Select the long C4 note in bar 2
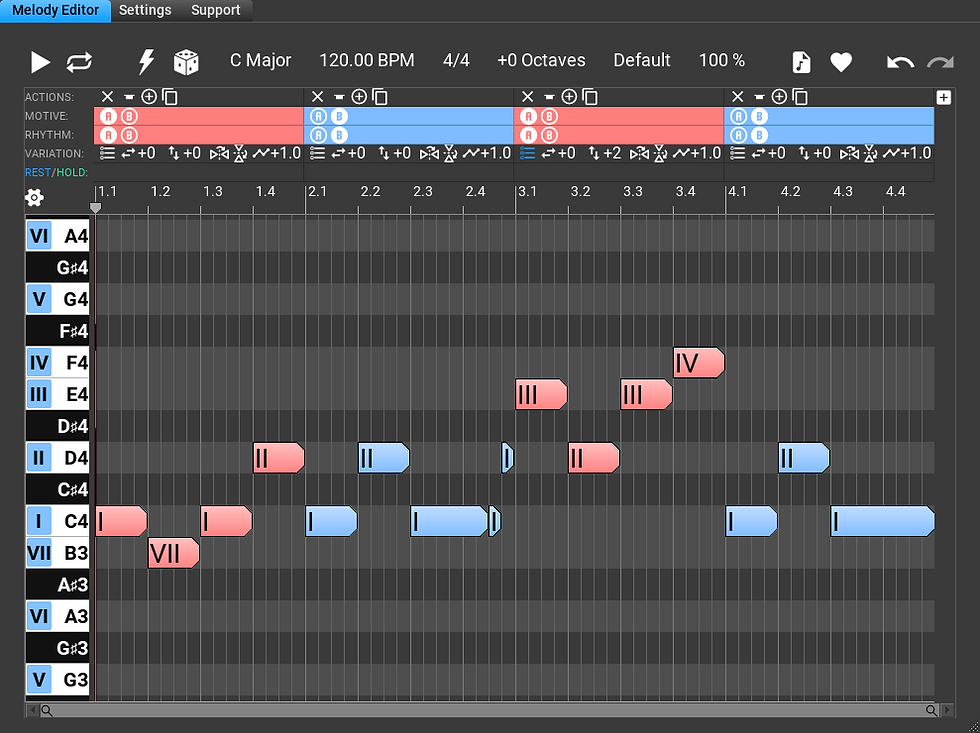This screenshot has height=733, width=980. coord(450,521)
